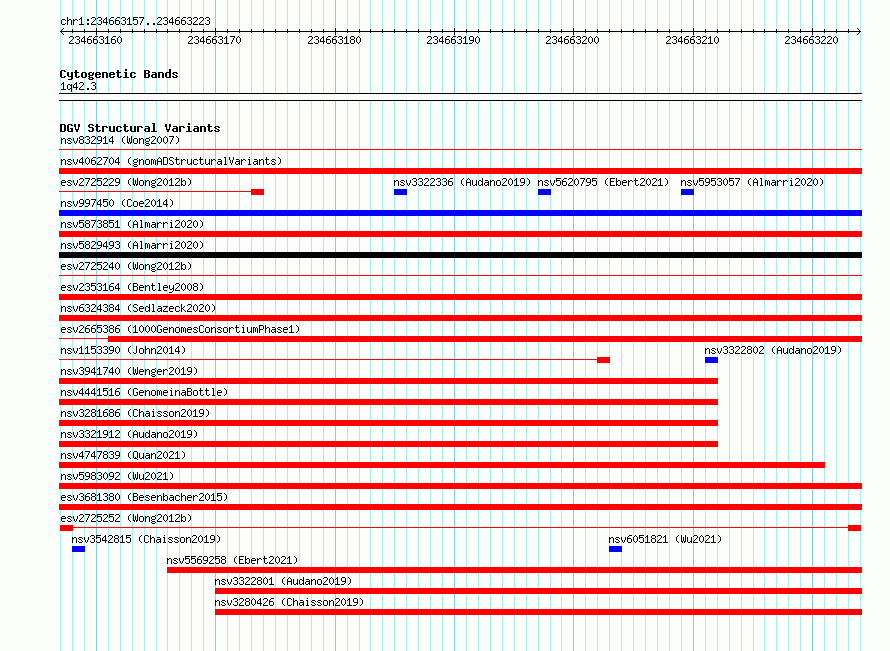Open the nsv4747839 (Quan2021) label

[x=123, y=455]
